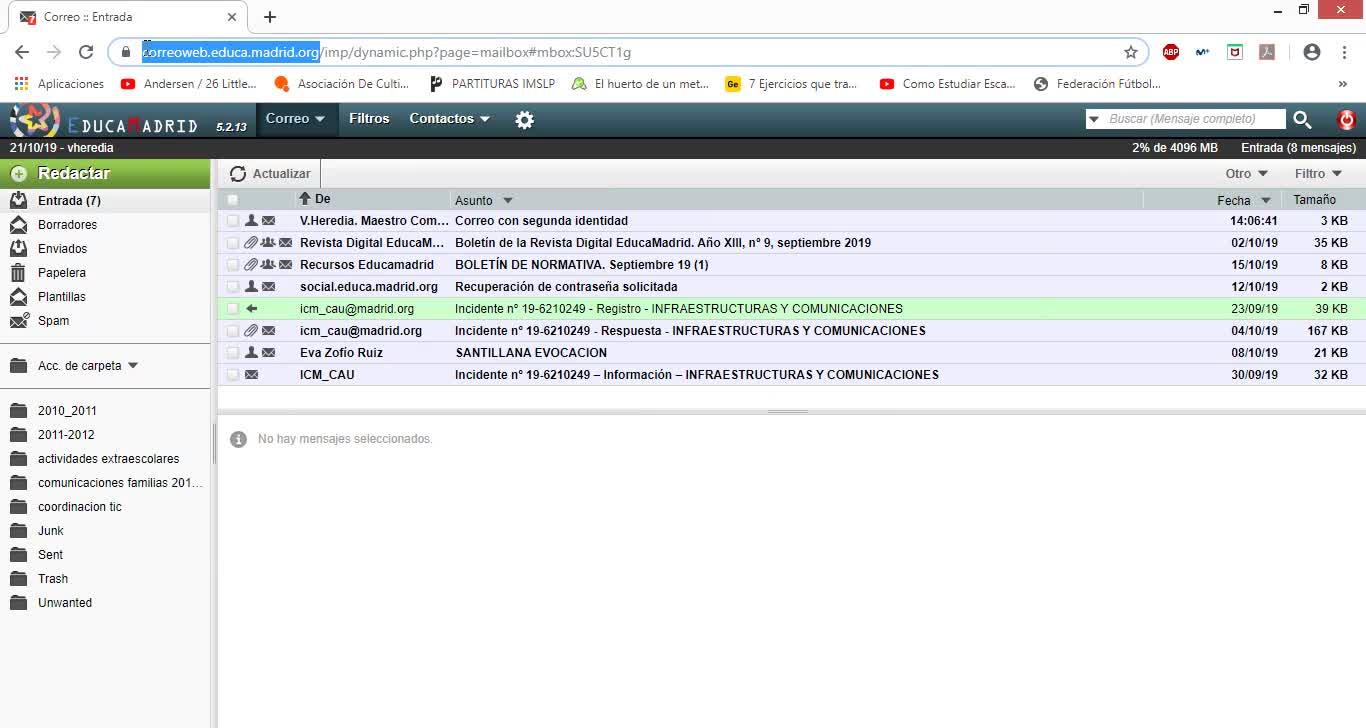Open the Asunto column dropdown arrow
The image size is (1366, 728).
[x=508, y=201]
